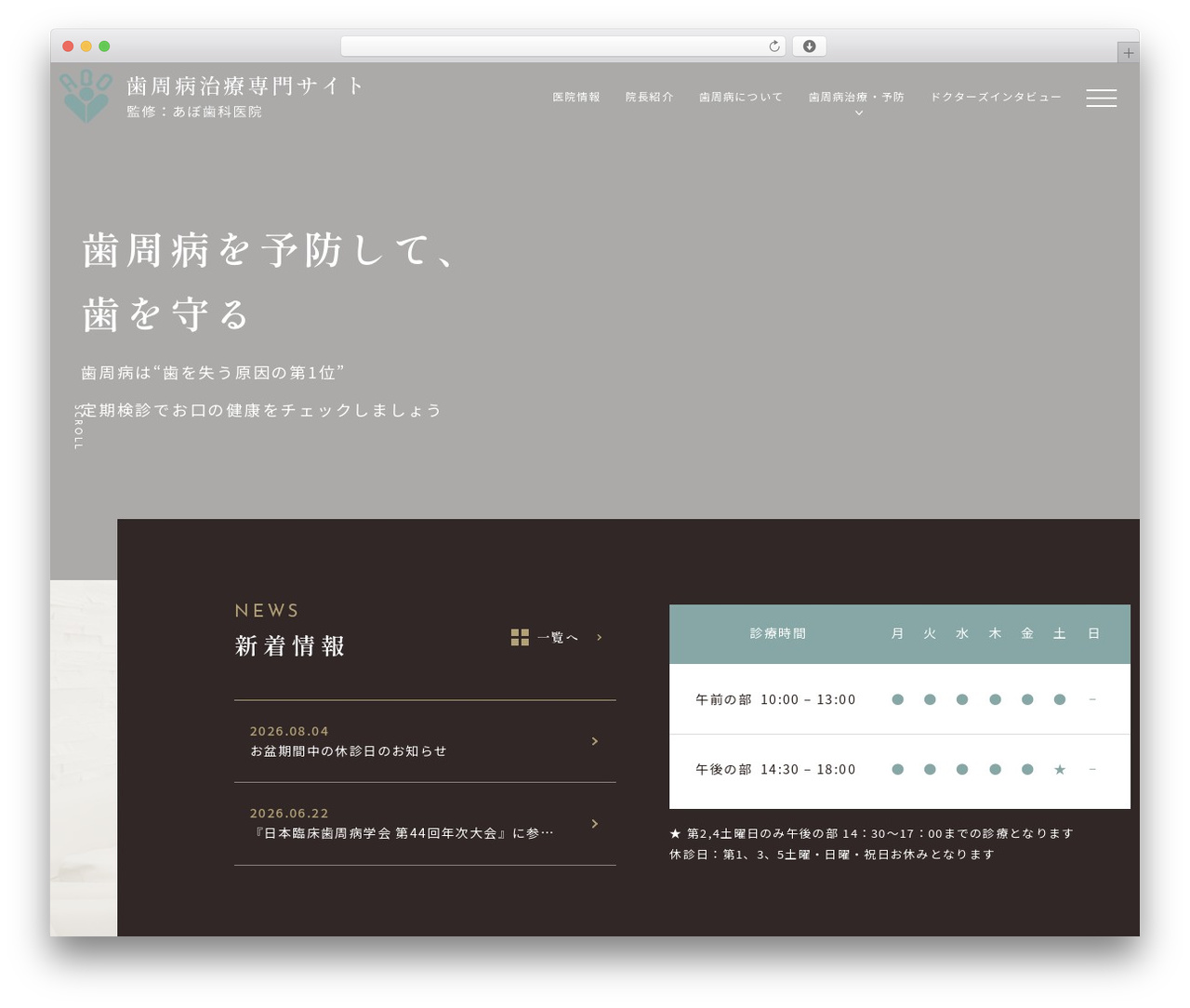Click the 水 column header

tap(962, 633)
